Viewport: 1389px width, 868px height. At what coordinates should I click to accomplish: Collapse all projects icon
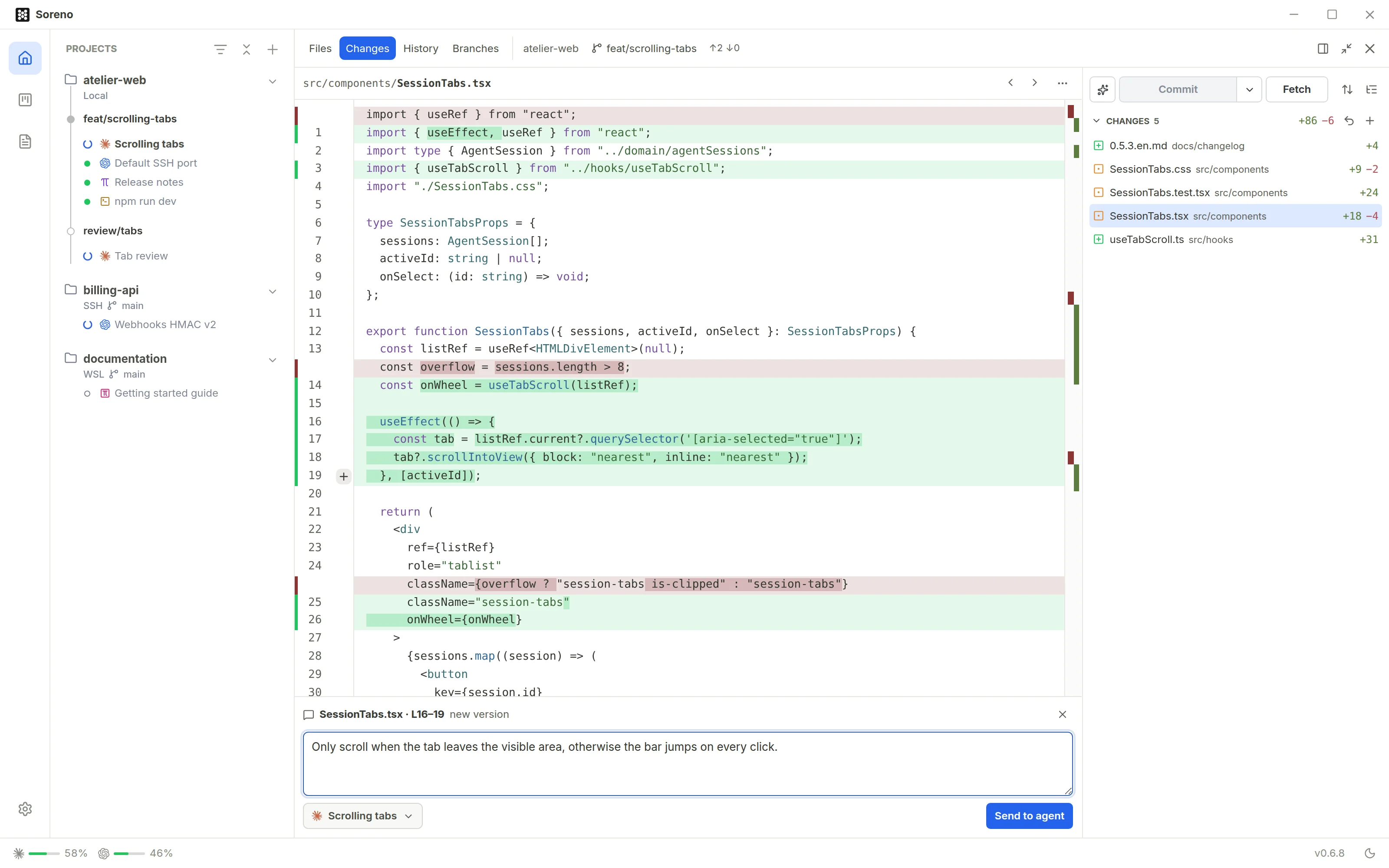[x=247, y=49]
